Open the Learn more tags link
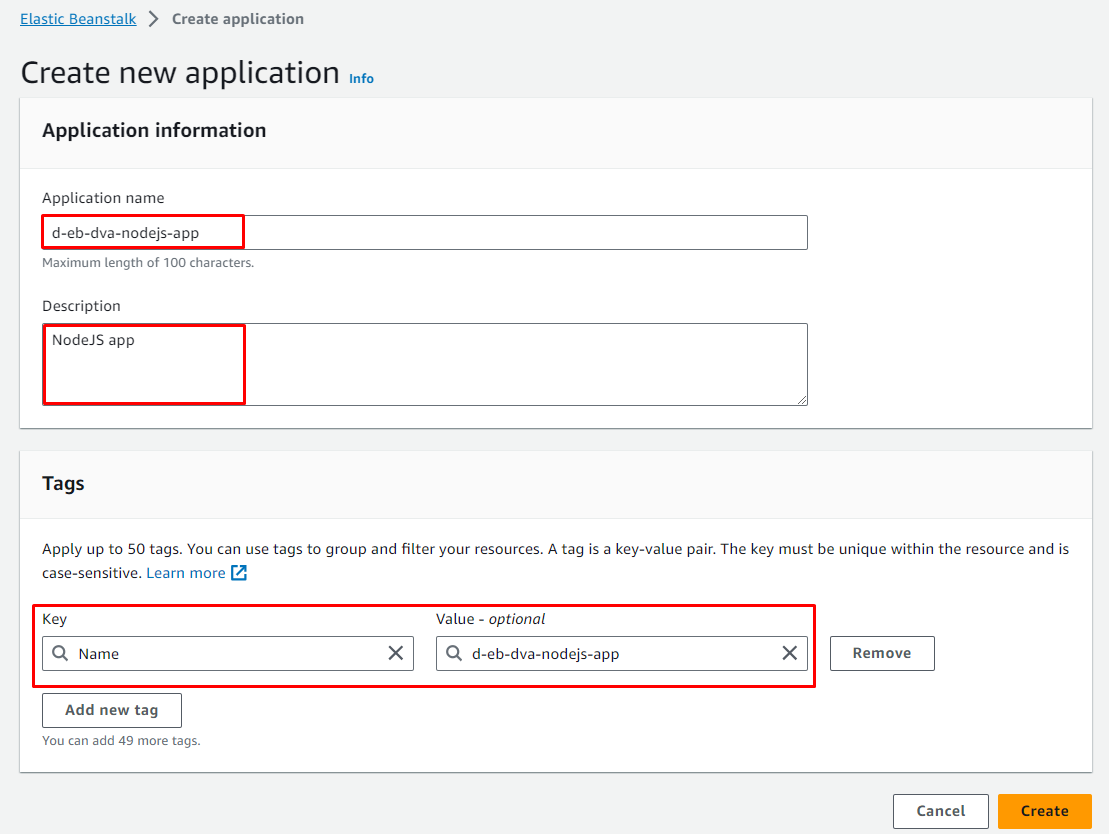This screenshot has width=1109, height=834. pos(186,573)
